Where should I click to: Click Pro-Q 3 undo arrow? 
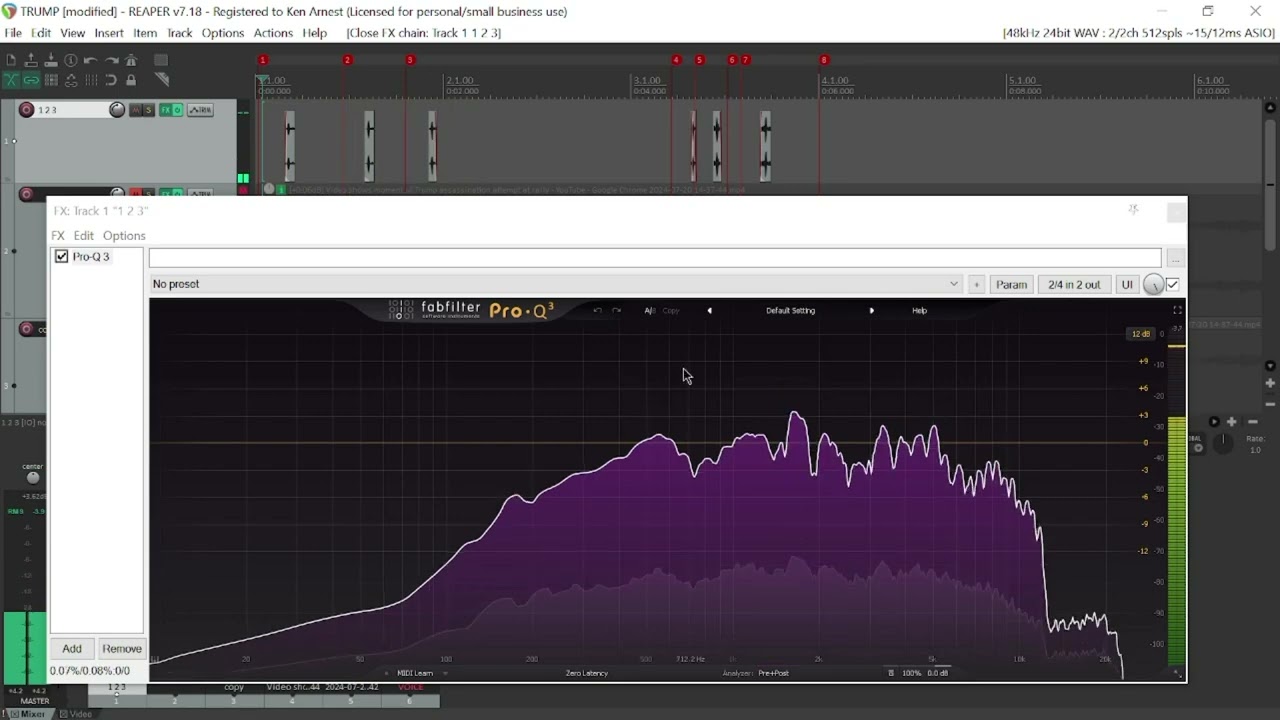pos(598,310)
